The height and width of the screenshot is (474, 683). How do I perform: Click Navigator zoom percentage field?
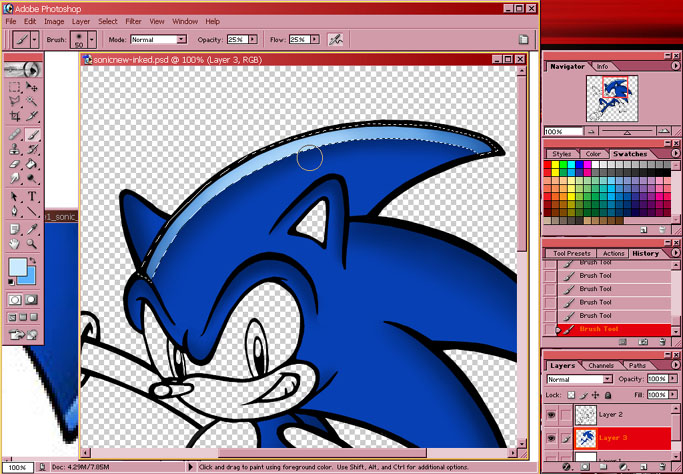[563, 132]
